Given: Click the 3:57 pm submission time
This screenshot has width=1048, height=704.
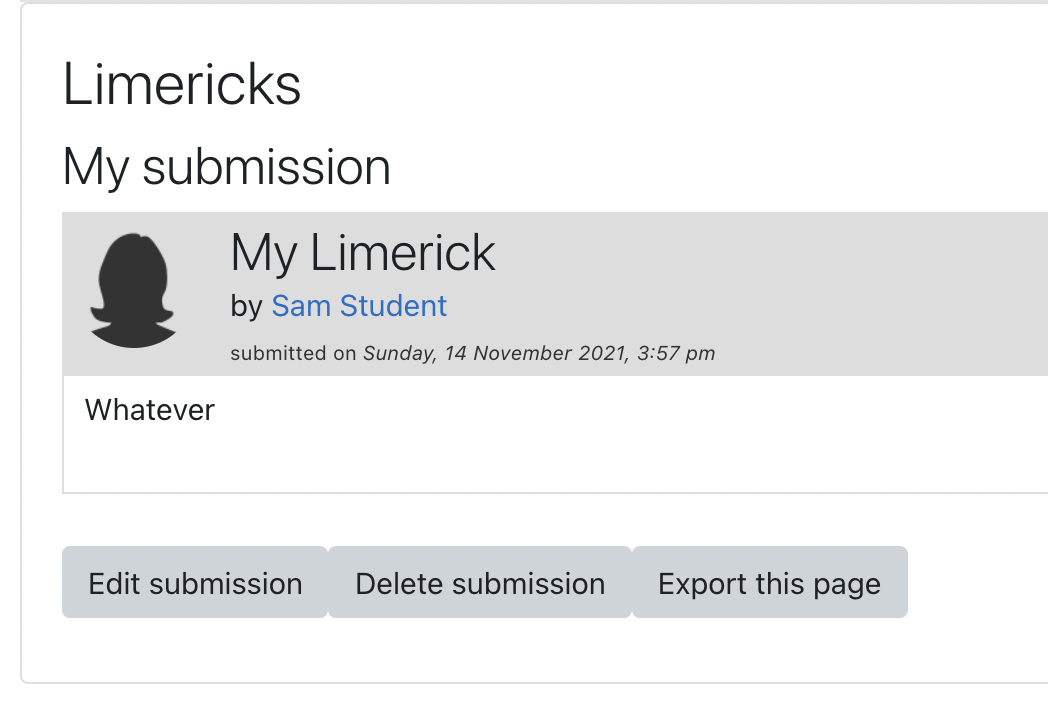Looking at the screenshot, I should click(676, 353).
